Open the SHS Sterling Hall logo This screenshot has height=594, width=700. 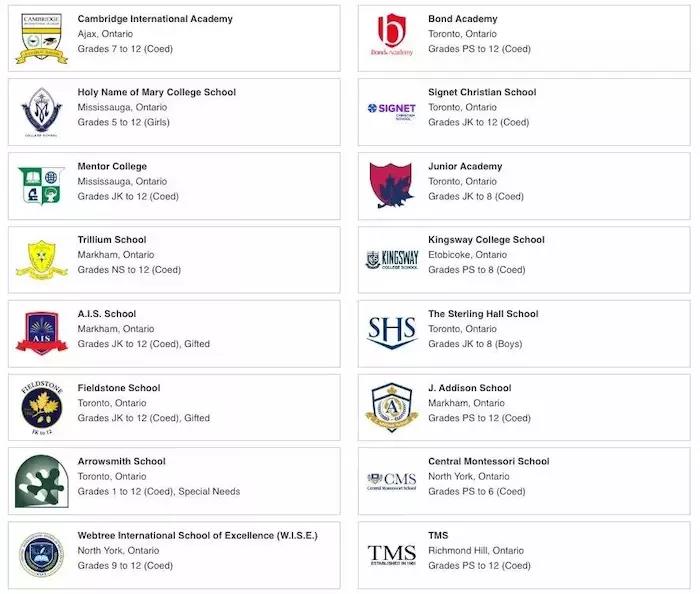(392, 332)
